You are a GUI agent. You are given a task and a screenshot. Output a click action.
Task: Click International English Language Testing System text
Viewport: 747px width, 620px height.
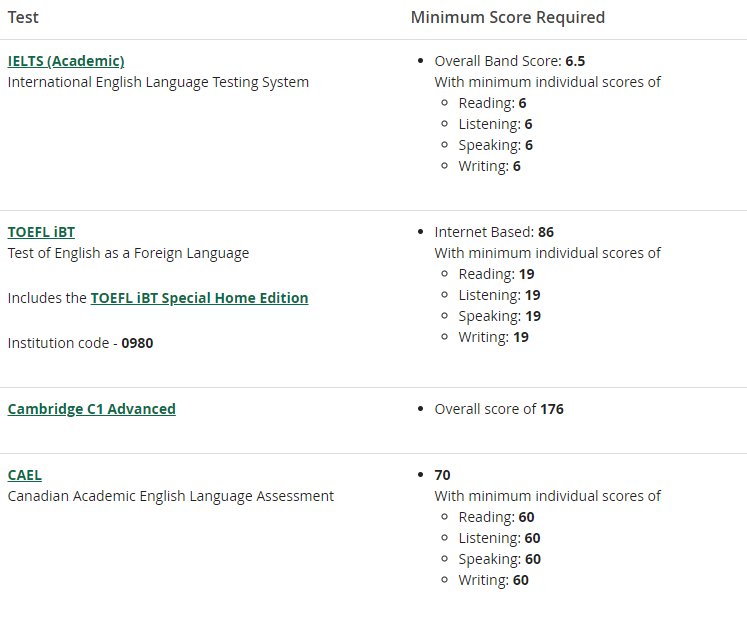158,82
